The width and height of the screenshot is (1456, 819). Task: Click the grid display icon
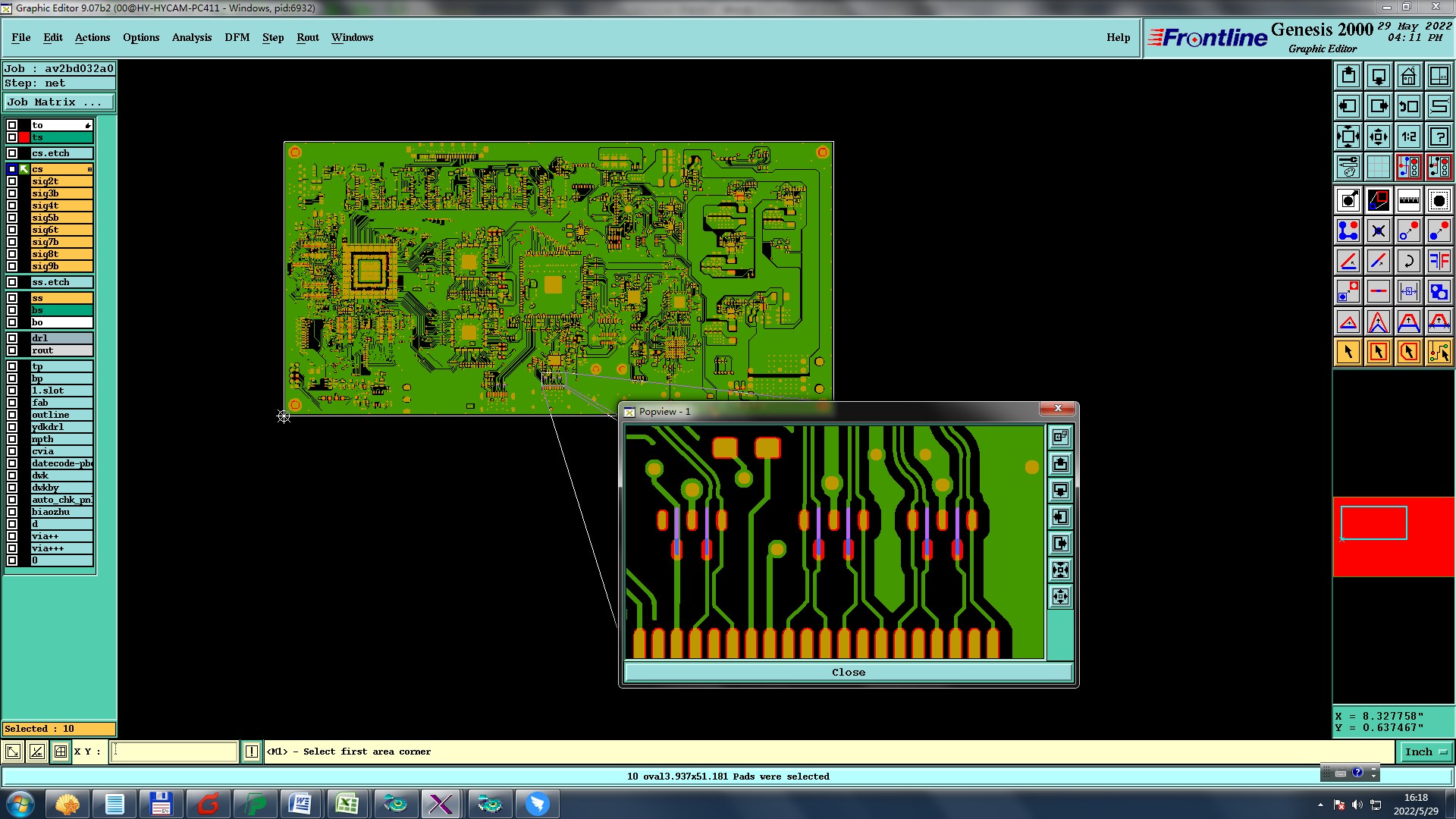(x=1378, y=167)
